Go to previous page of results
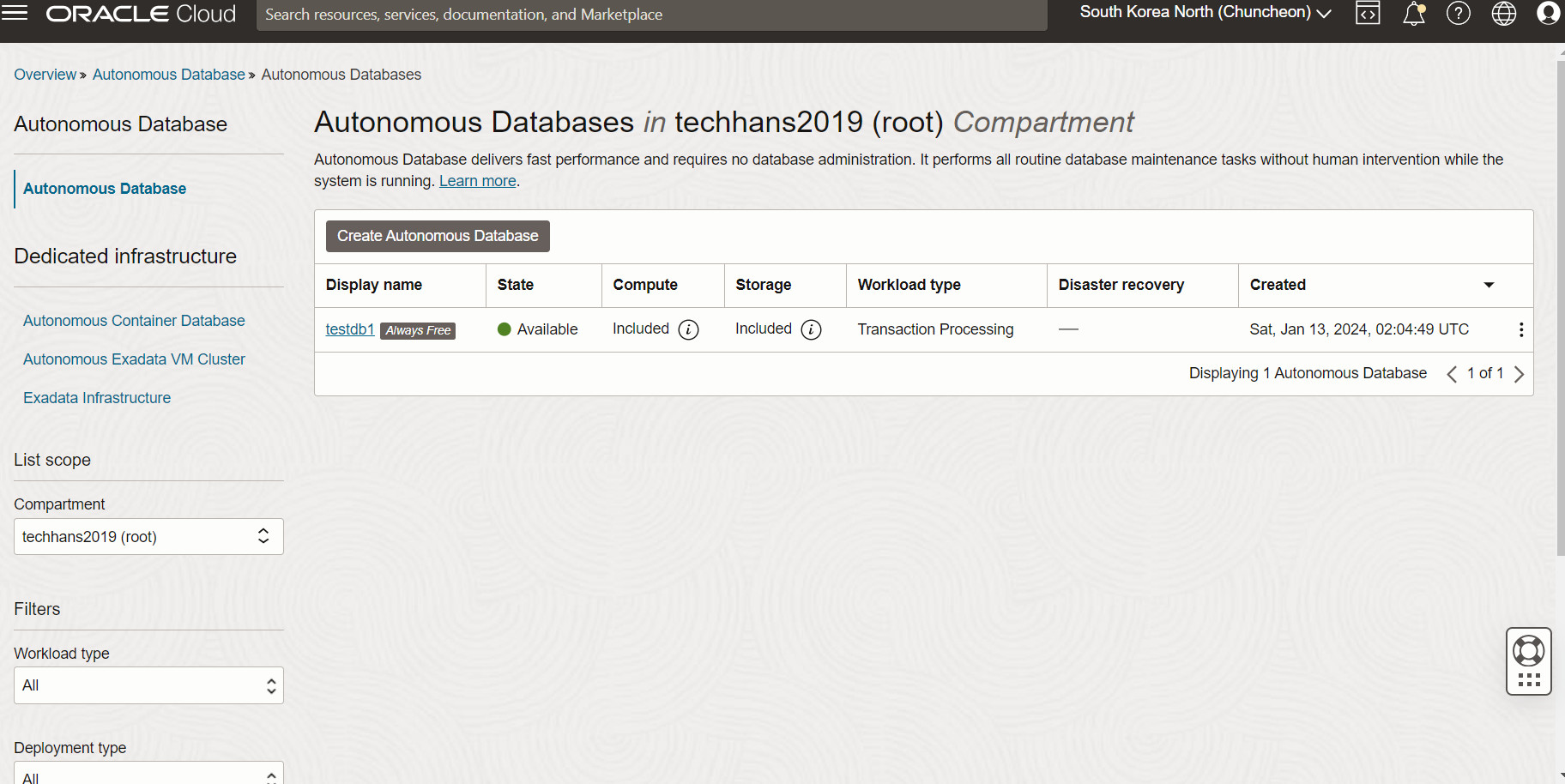 (x=1452, y=374)
